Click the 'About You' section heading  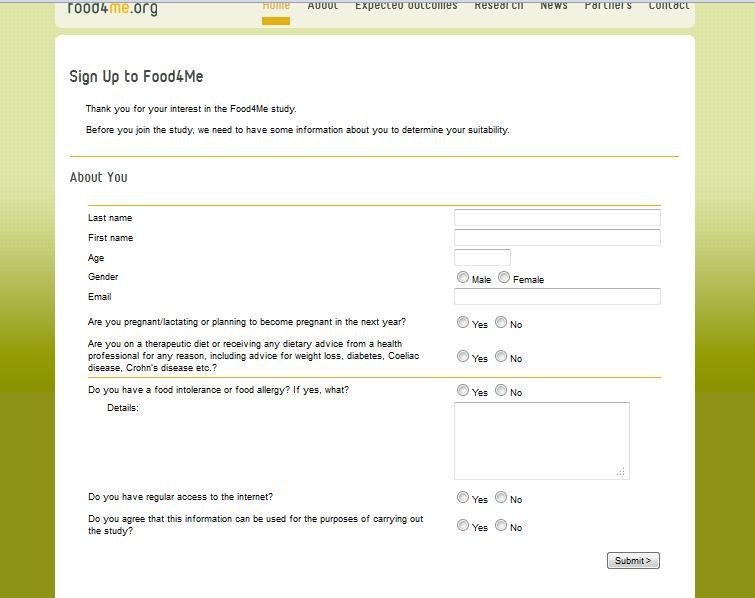(x=99, y=177)
